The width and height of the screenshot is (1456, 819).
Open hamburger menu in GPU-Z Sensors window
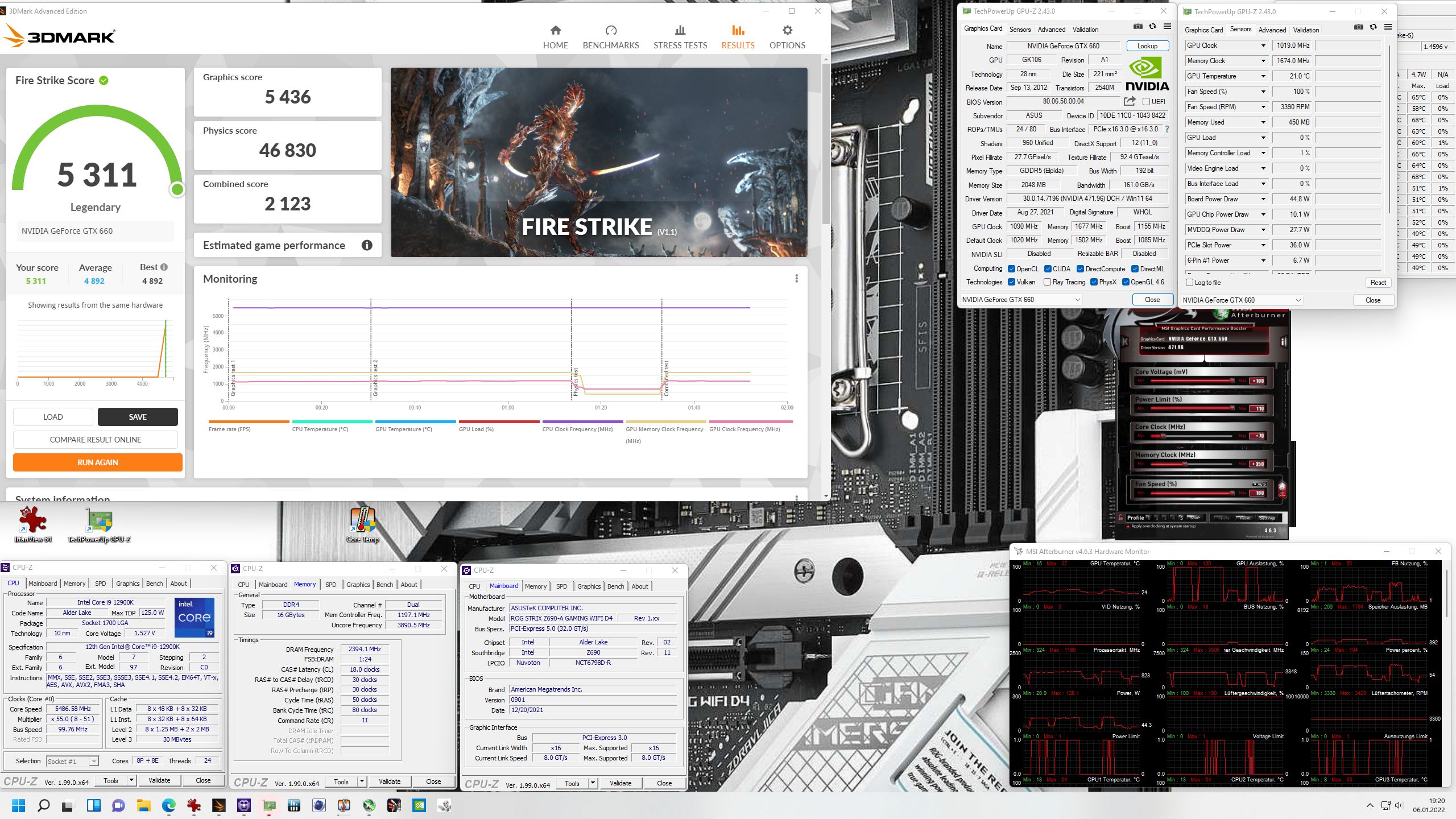(x=1388, y=27)
